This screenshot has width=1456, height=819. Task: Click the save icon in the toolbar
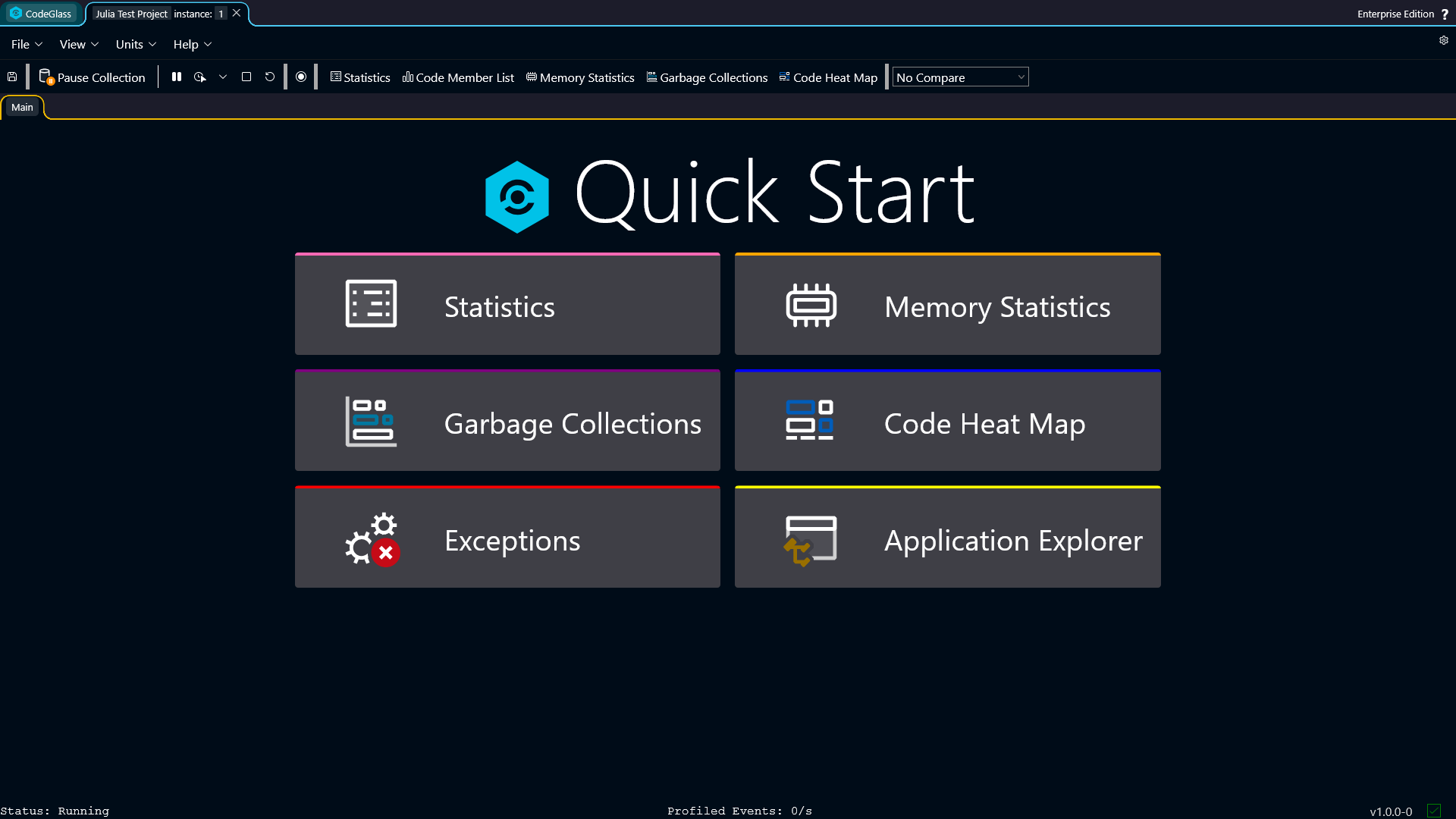click(x=12, y=77)
